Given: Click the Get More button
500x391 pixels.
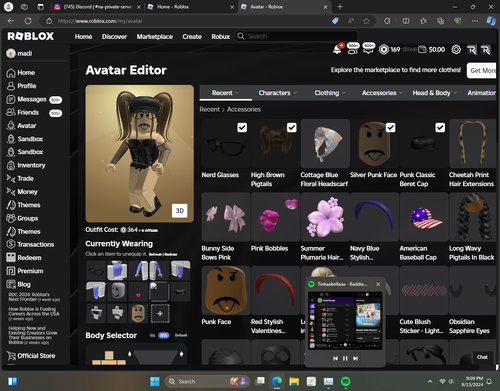Looking at the screenshot, I should coord(482,70).
